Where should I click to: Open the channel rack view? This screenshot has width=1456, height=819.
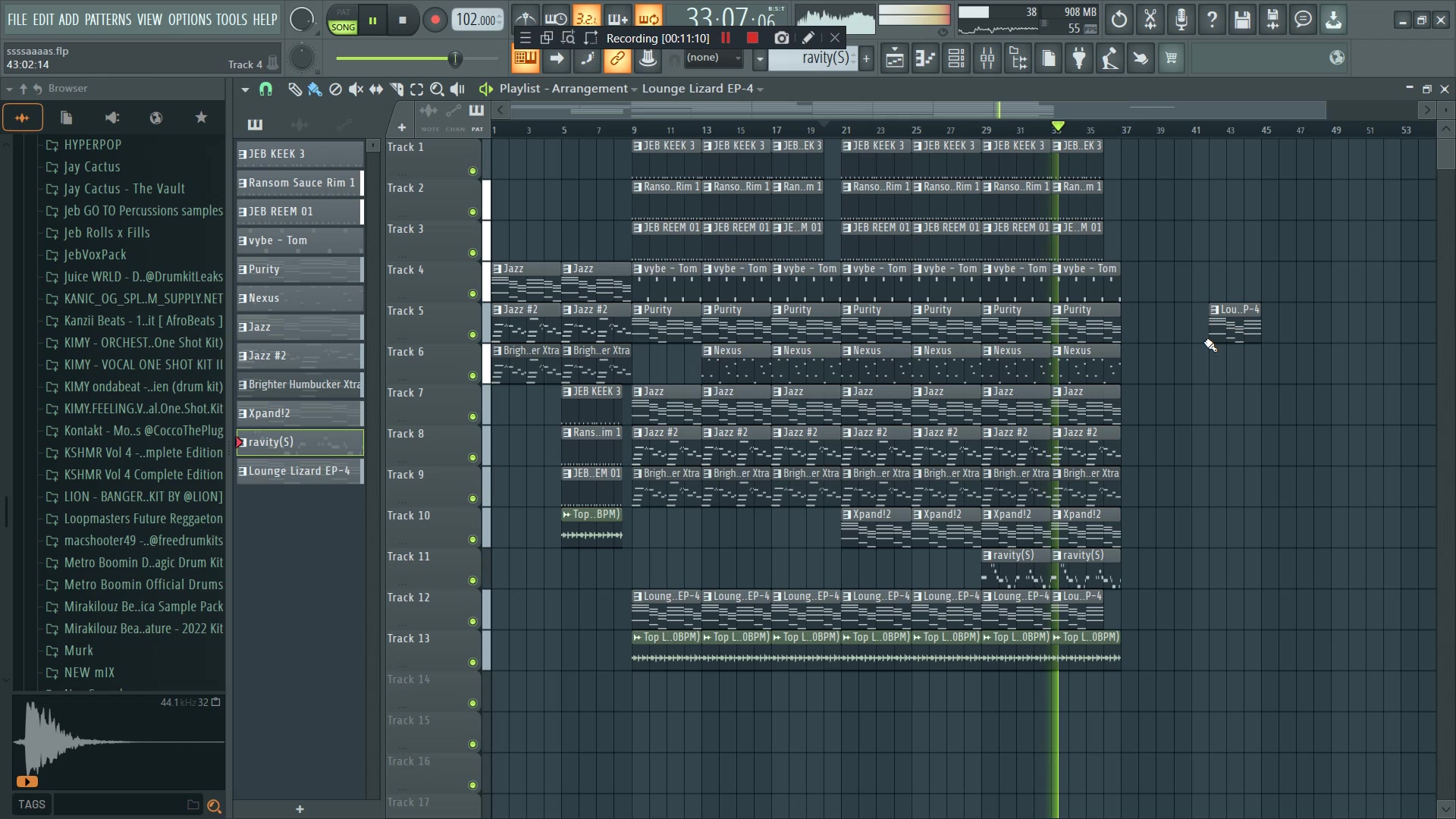click(x=956, y=58)
